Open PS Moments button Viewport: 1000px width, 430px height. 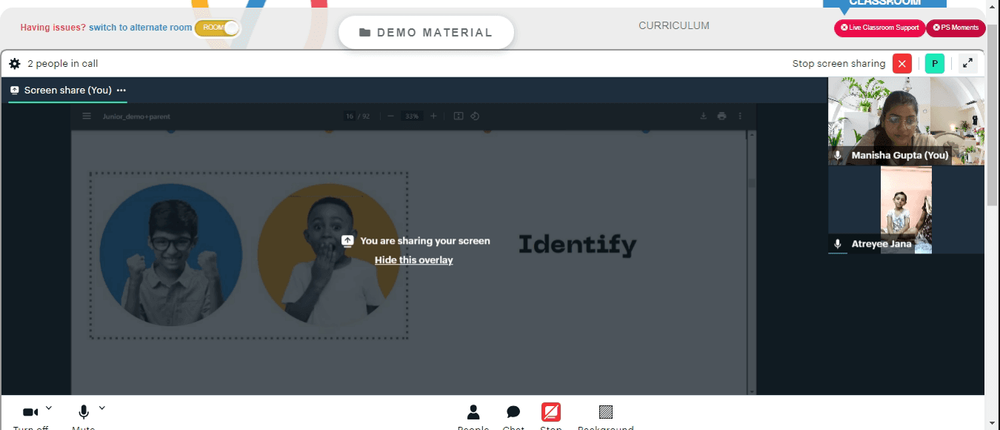[955, 28]
